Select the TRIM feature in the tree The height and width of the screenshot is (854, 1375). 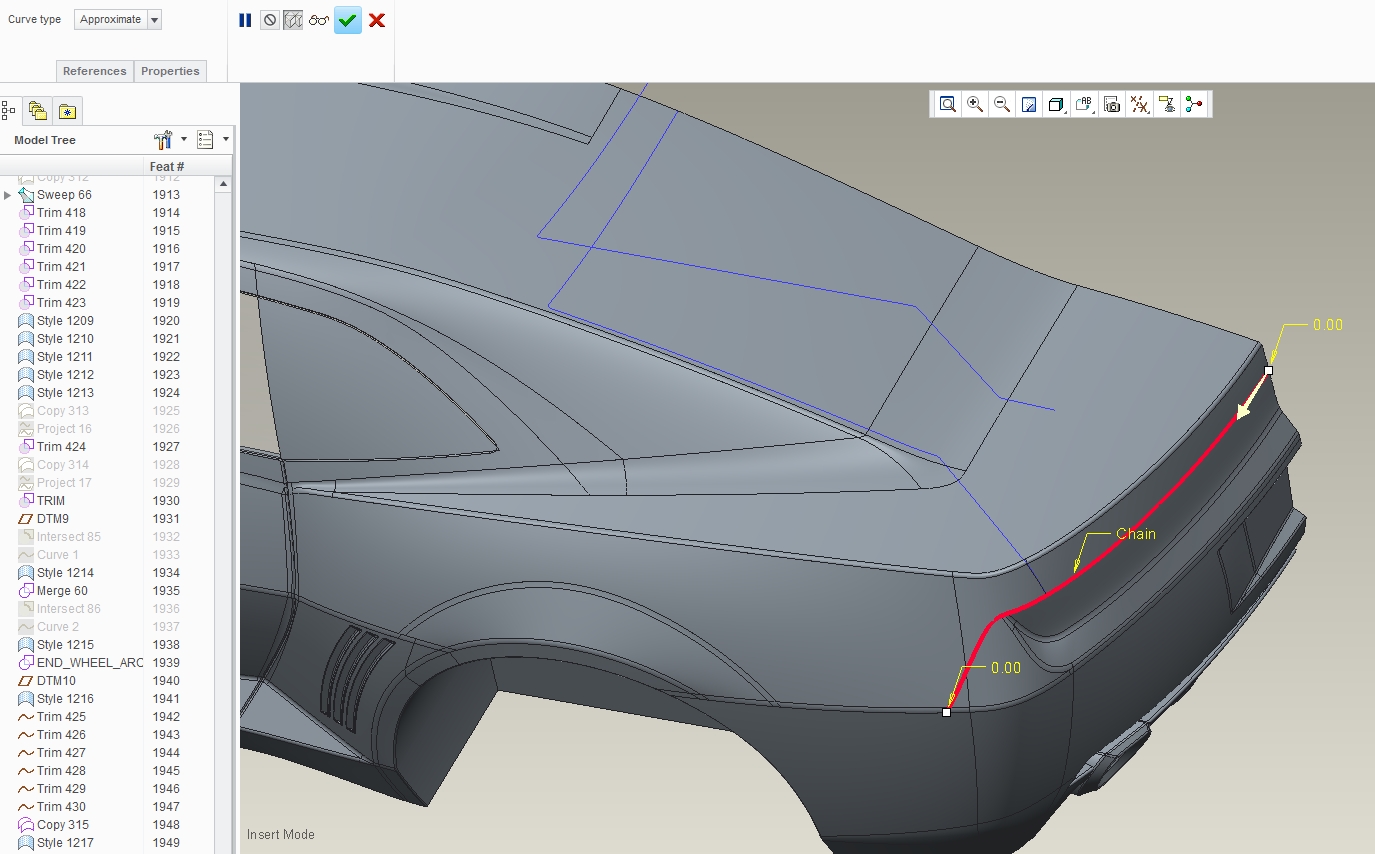51,501
